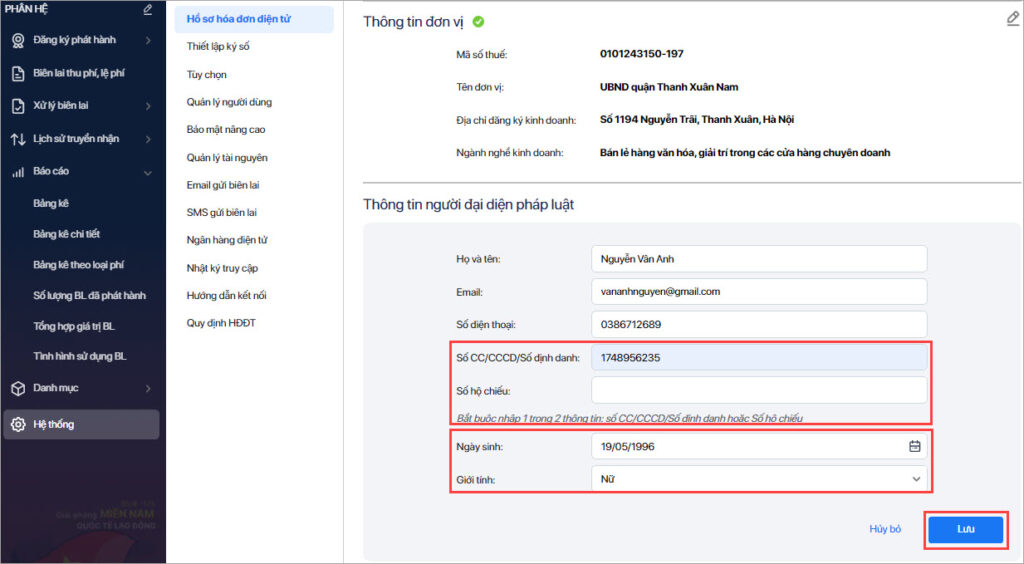The height and width of the screenshot is (564, 1024).
Task: Open Bảng kê chi tiết report
Action: tap(67, 234)
